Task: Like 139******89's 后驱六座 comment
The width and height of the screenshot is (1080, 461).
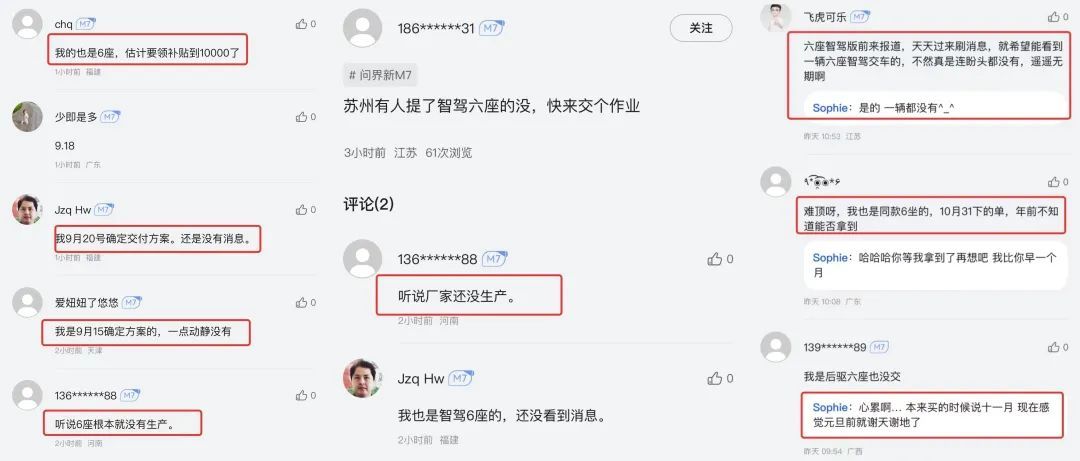Action: (x=1058, y=347)
